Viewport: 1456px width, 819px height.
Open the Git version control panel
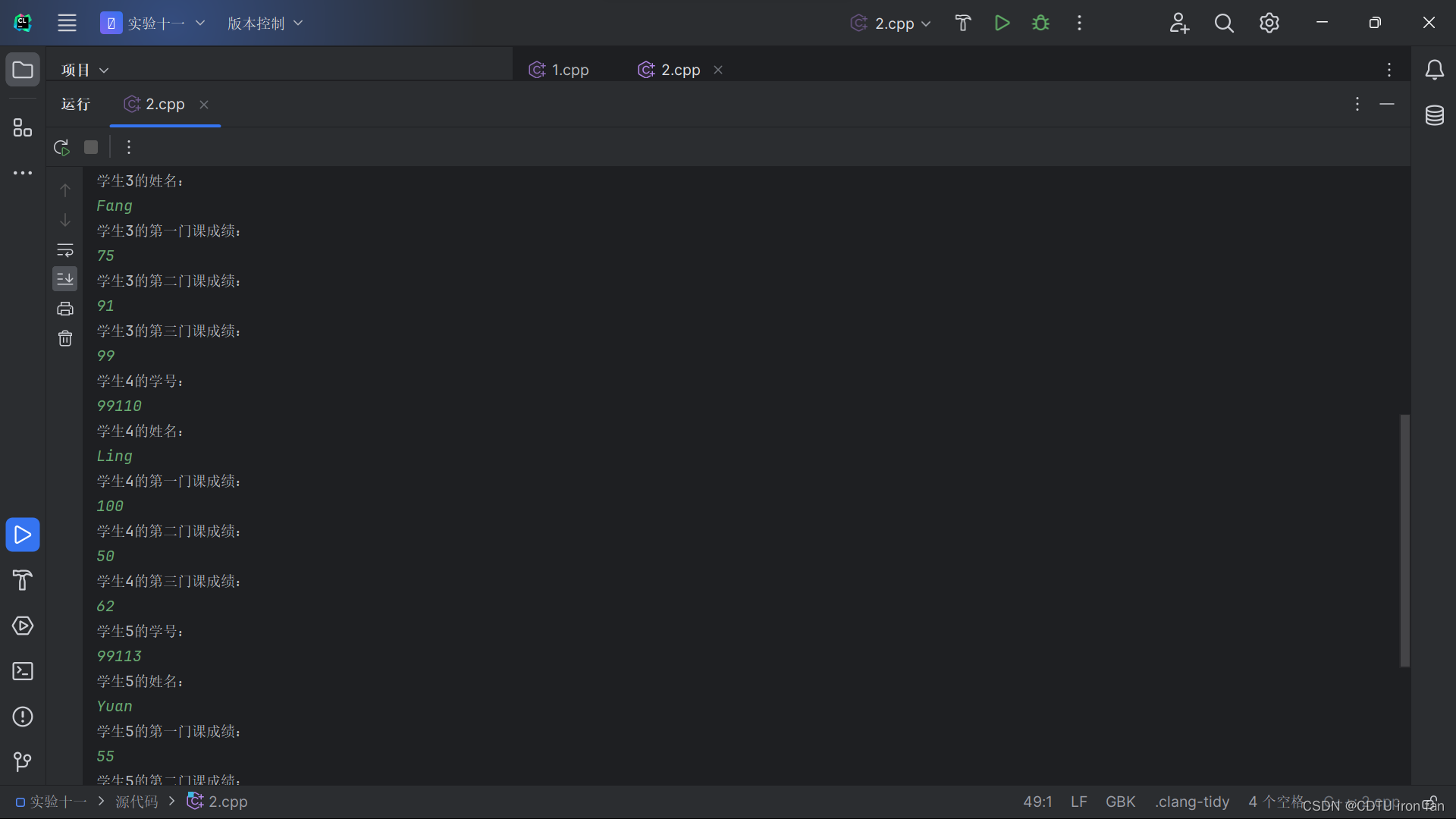point(23,761)
